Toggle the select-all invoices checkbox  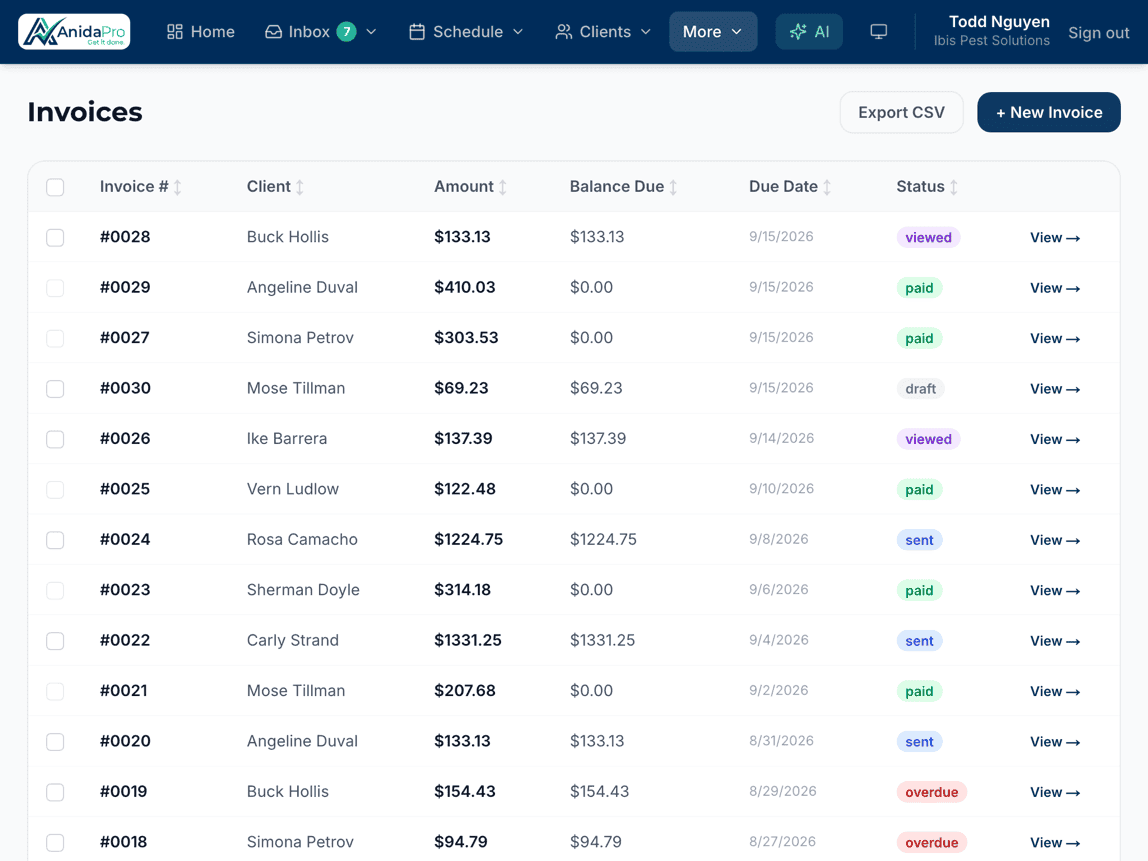point(55,187)
